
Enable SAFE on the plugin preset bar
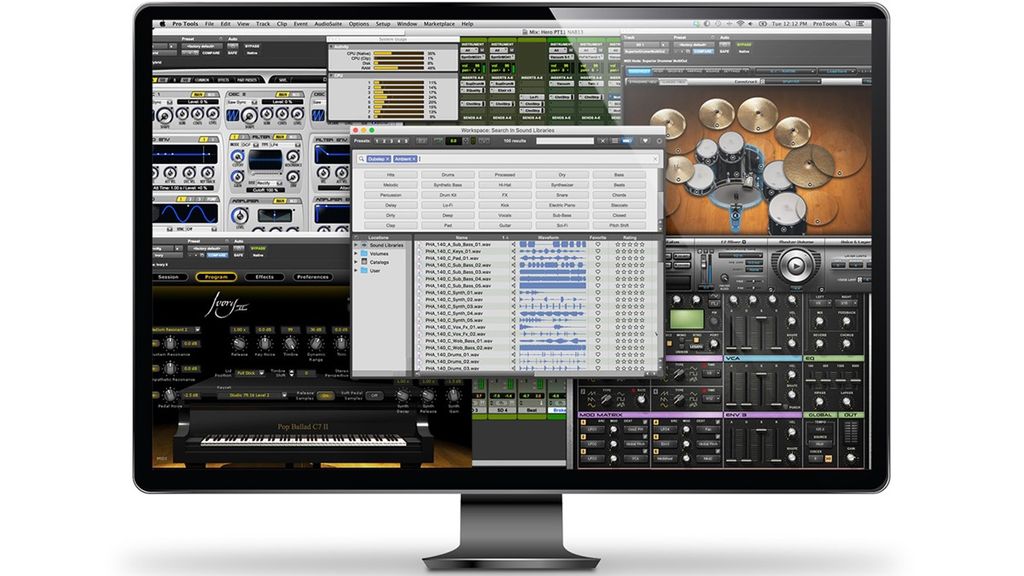click(x=232, y=52)
